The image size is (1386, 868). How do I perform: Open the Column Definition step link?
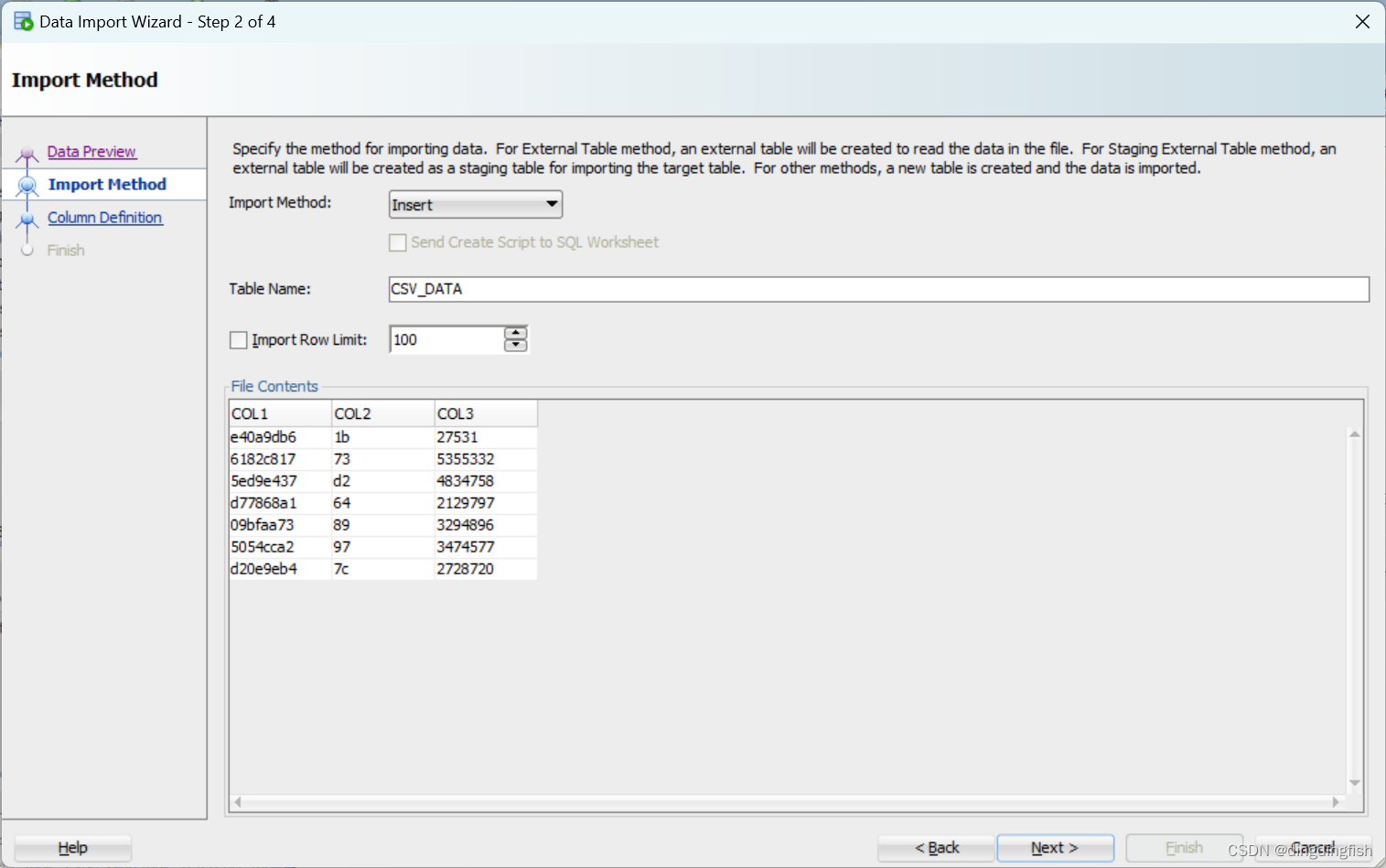pyautogui.click(x=104, y=217)
